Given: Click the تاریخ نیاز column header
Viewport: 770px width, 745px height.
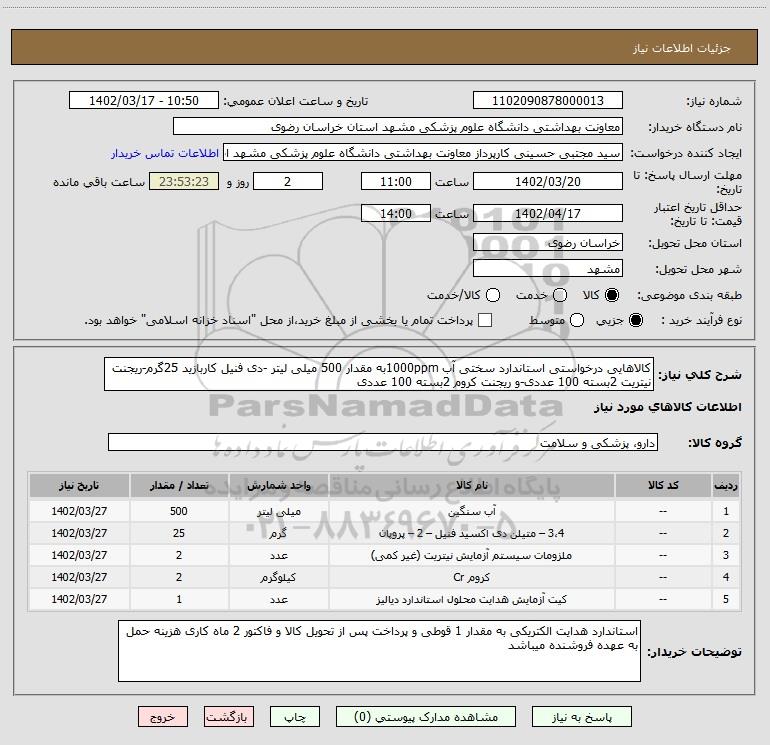Looking at the screenshot, I should point(79,485).
